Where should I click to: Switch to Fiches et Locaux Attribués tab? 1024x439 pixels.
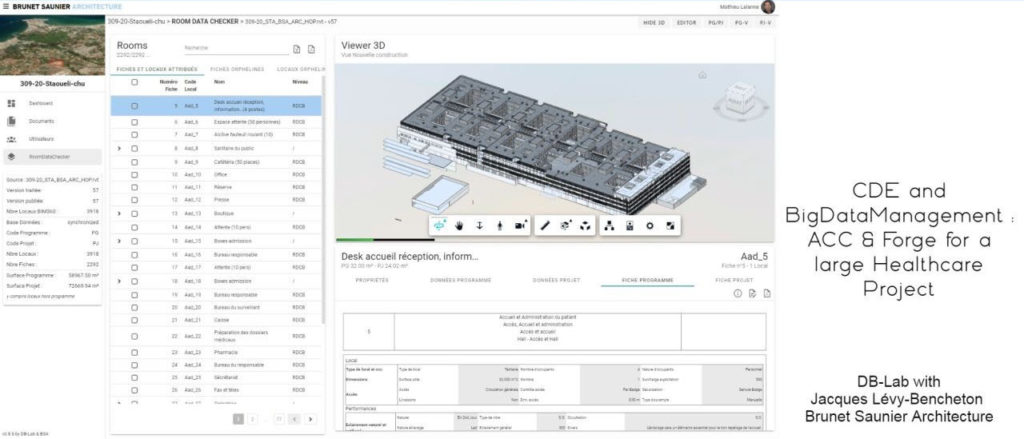coord(157,69)
